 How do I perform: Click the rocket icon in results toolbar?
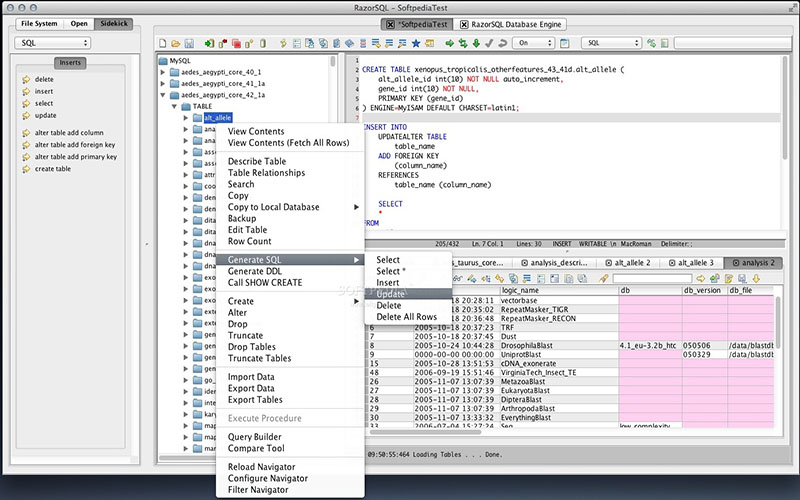pyautogui.click(x=604, y=279)
